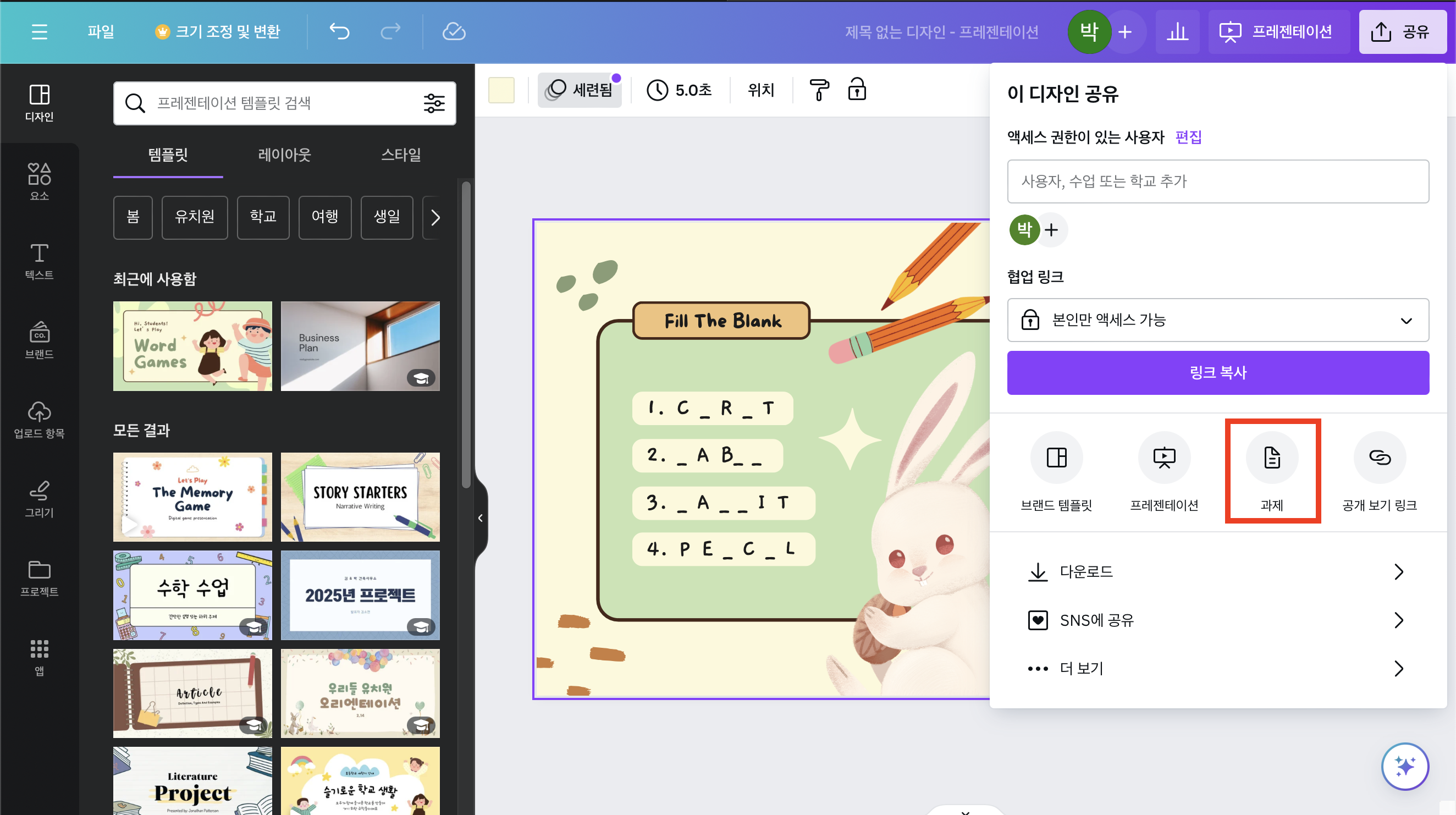Collapse the side panel with arrow handle

[x=480, y=517]
